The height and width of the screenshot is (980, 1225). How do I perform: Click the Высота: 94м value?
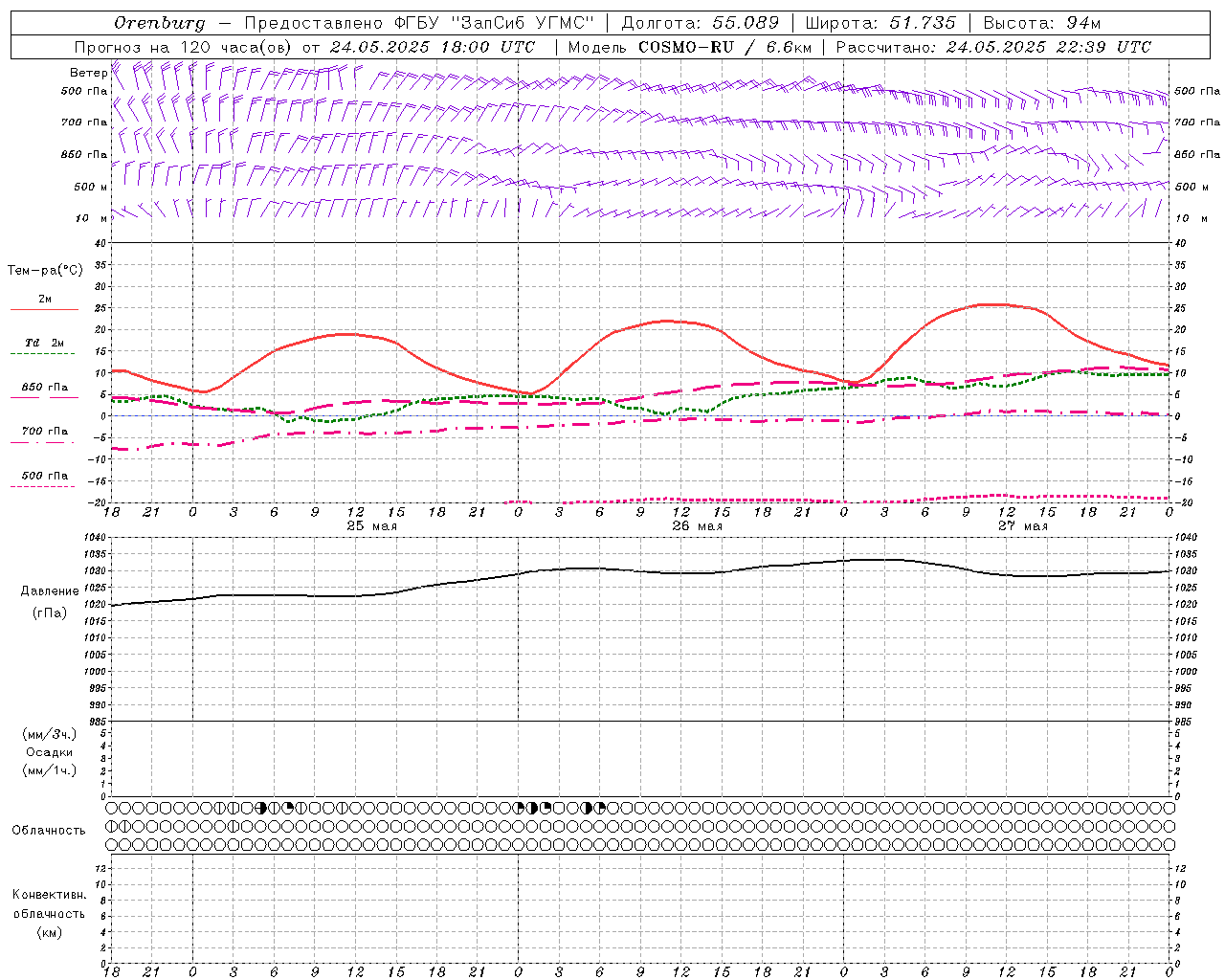[x=1042, y=23]
